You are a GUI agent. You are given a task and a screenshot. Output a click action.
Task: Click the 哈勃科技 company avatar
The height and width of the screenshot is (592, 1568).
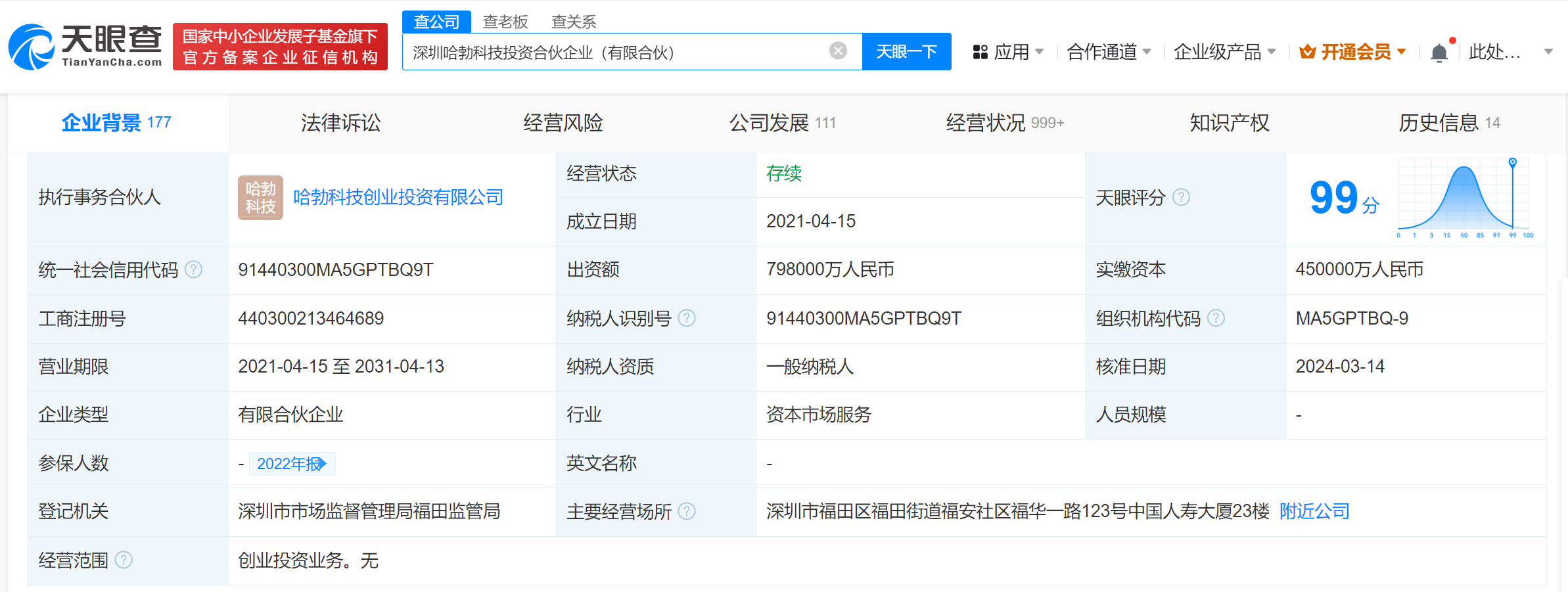click(260, 198)
